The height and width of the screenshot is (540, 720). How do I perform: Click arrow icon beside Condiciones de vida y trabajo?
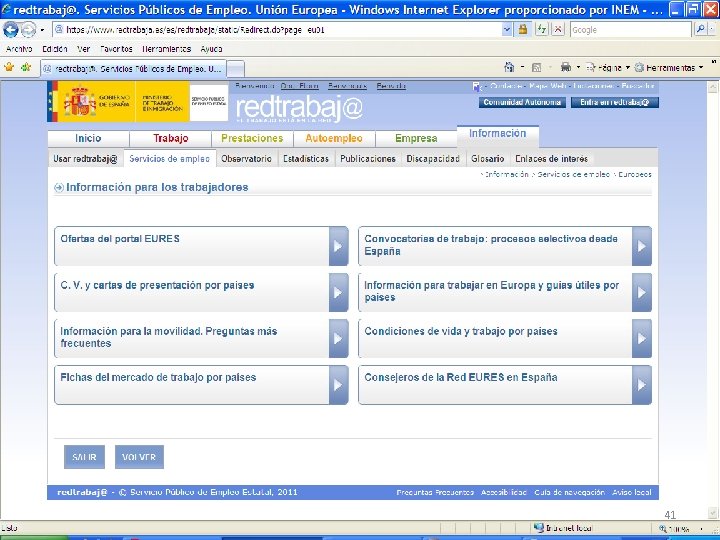click(x=641, y=338)
